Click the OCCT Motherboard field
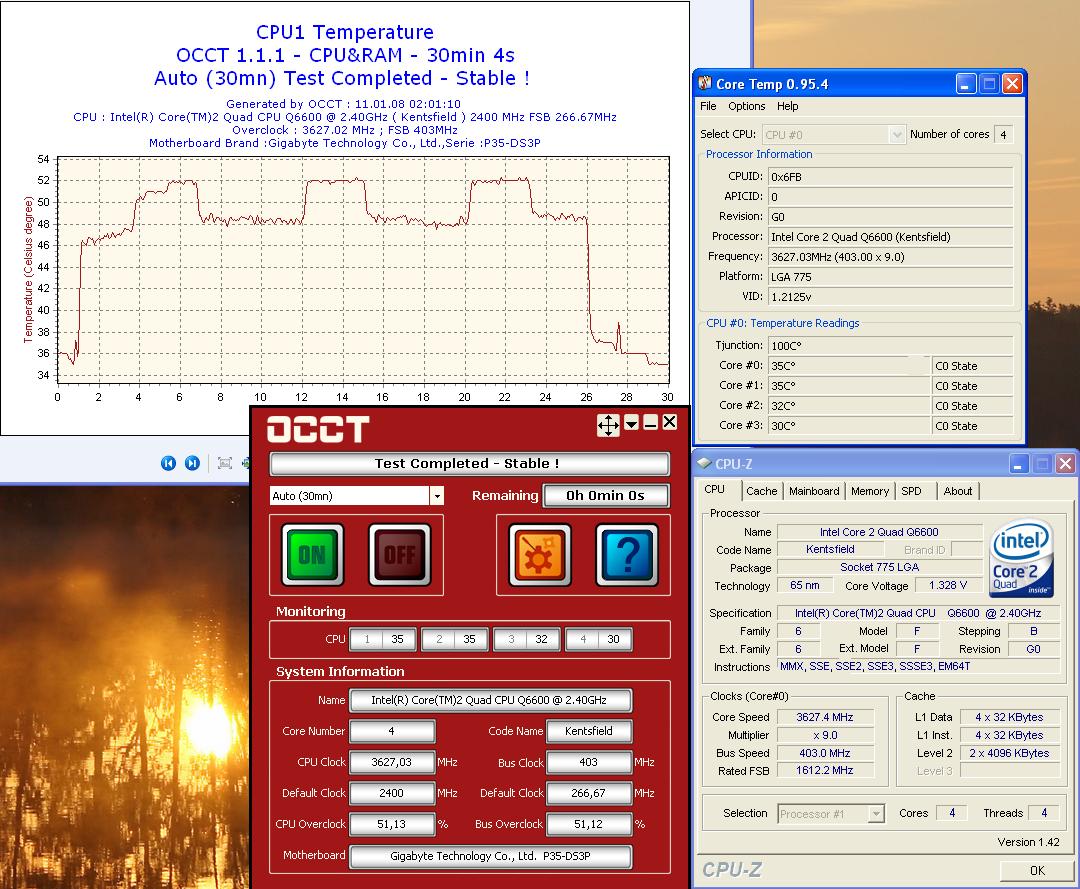This screenshot has height=889, width=1080. [490, 856]
